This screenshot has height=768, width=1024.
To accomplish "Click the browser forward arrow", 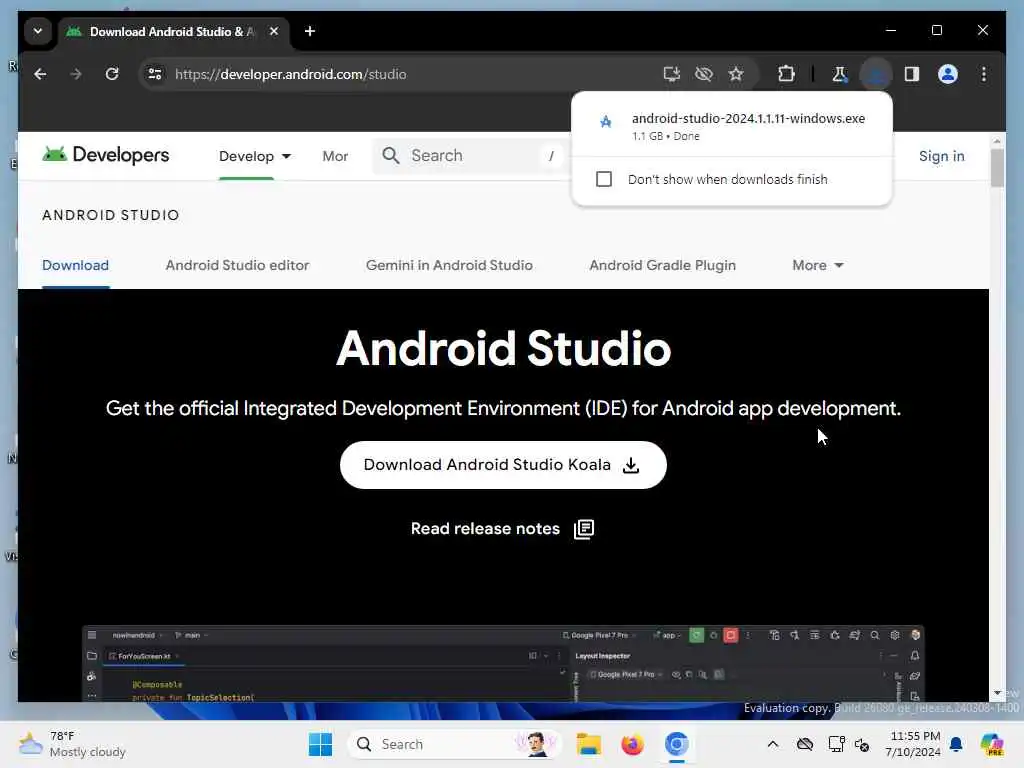I will click(x=76, y=74).
